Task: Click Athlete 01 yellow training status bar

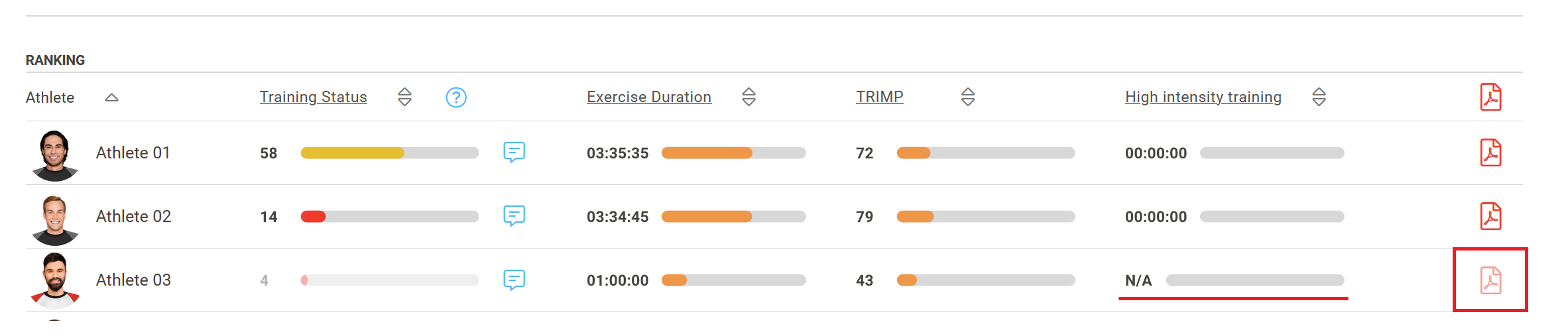Action: tap(352, 153)
